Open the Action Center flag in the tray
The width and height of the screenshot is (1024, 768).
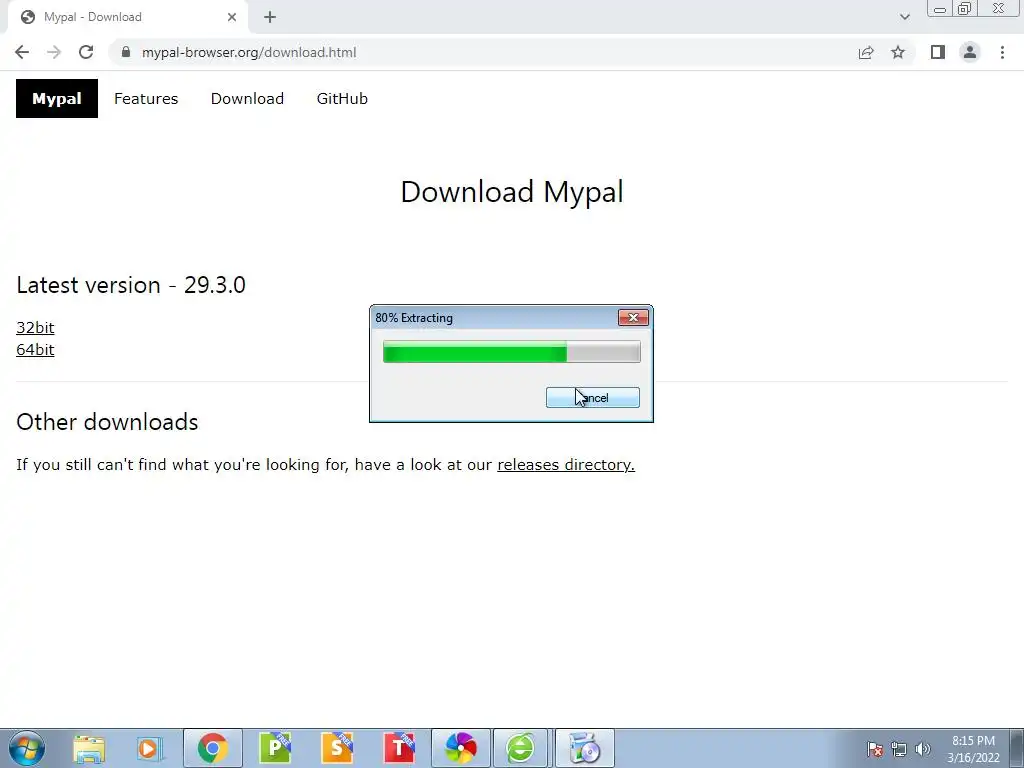pos(875,749)
